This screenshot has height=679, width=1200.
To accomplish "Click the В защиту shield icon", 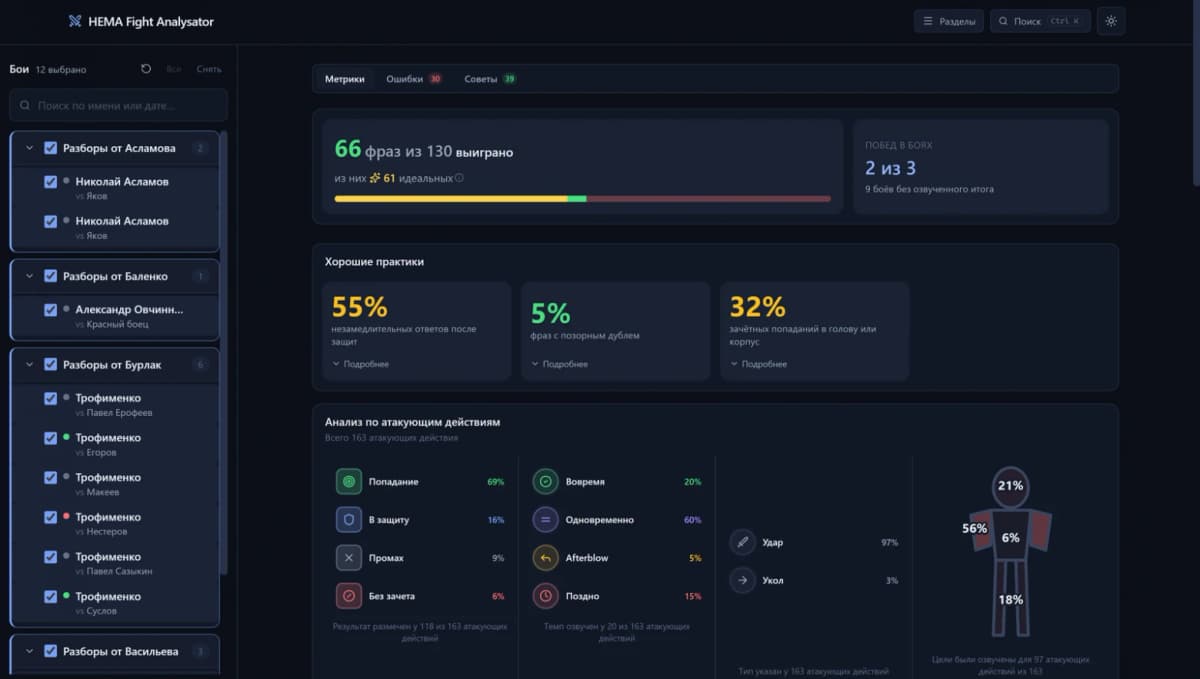I will (x=349, y=520).
